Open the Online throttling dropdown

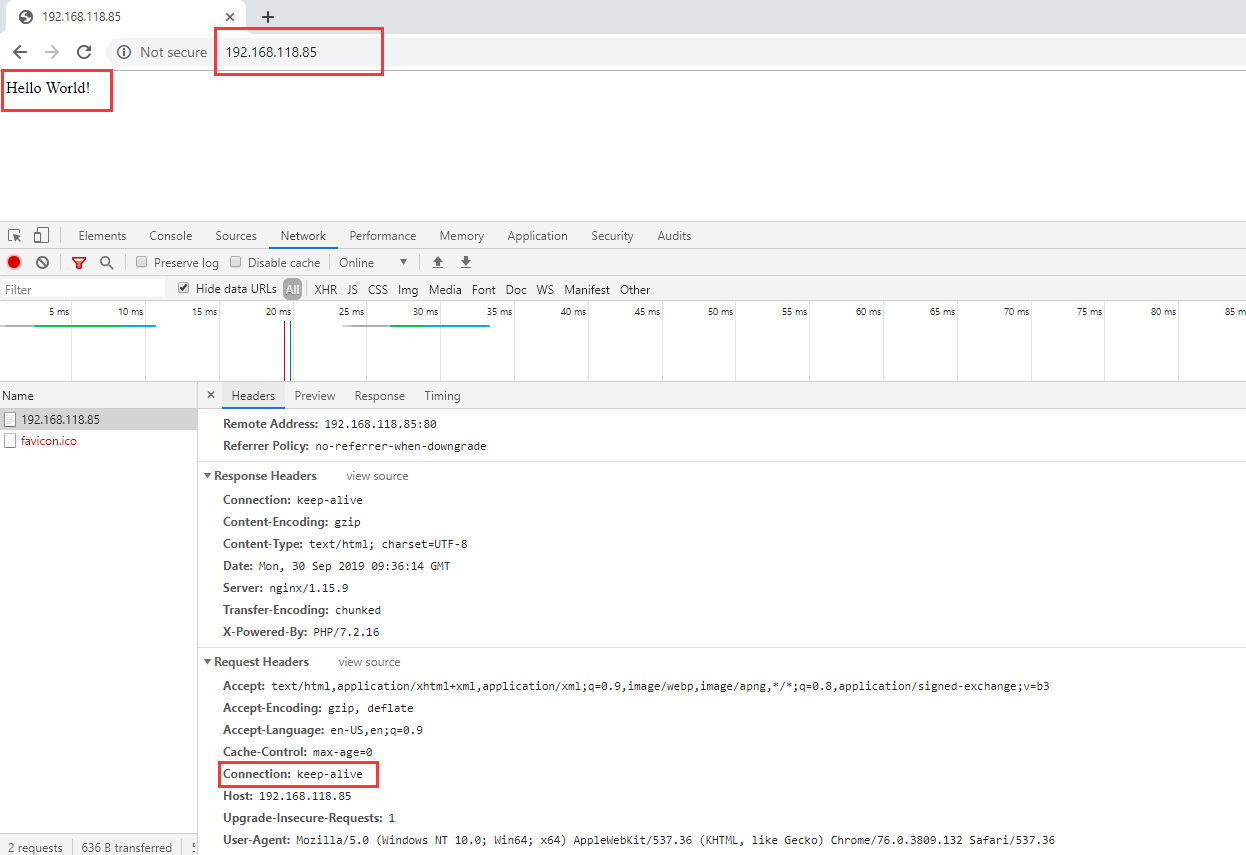373,262
